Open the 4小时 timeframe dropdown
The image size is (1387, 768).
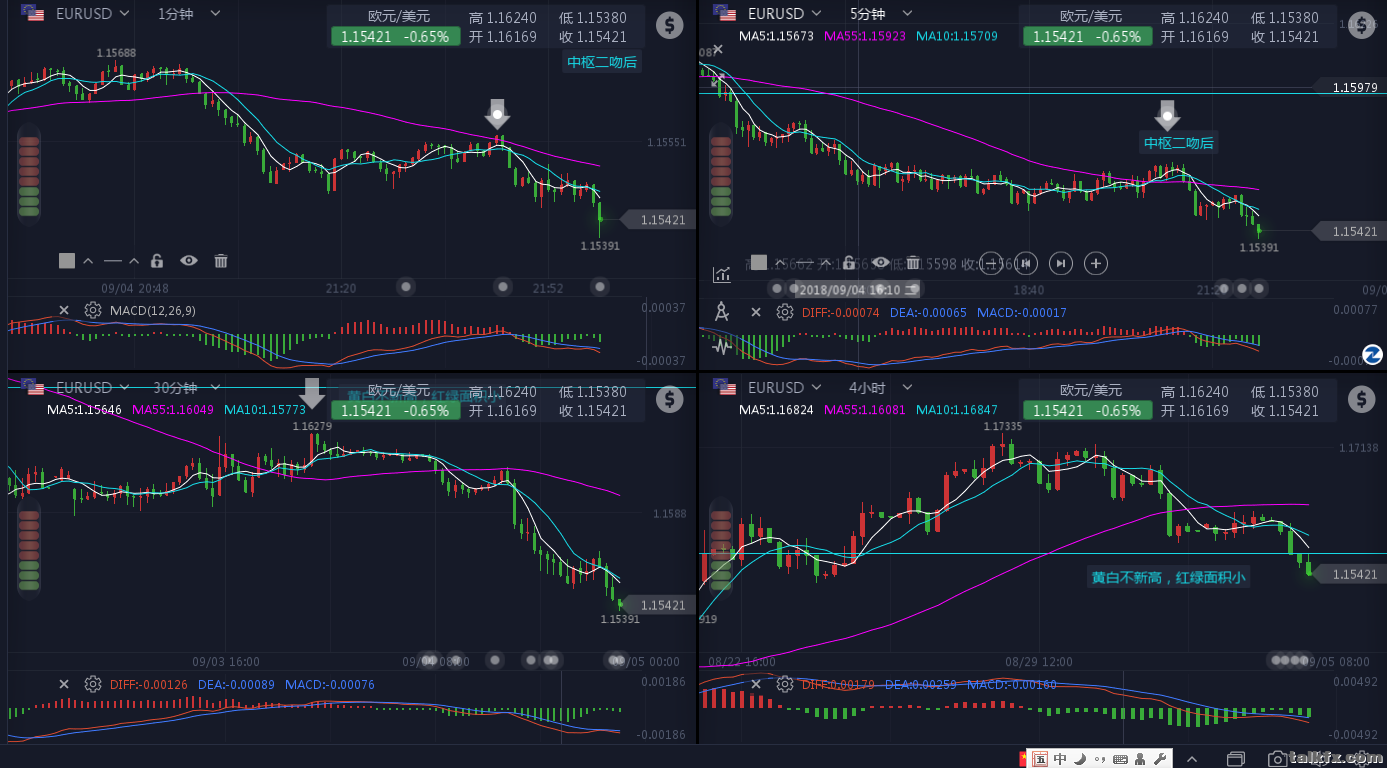pyautogui.click(x=880, y=388)
